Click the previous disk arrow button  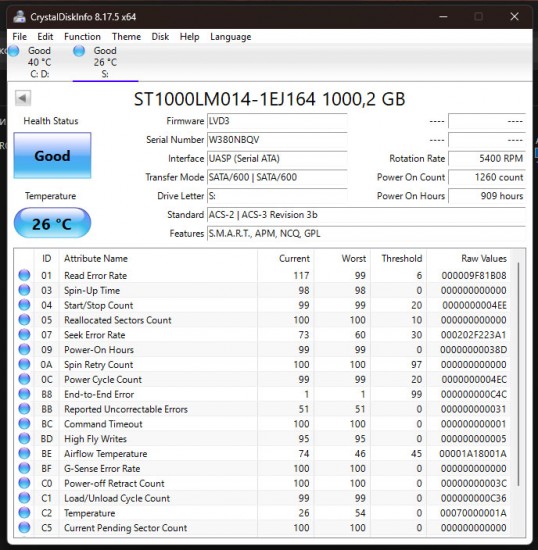[23, 98]
